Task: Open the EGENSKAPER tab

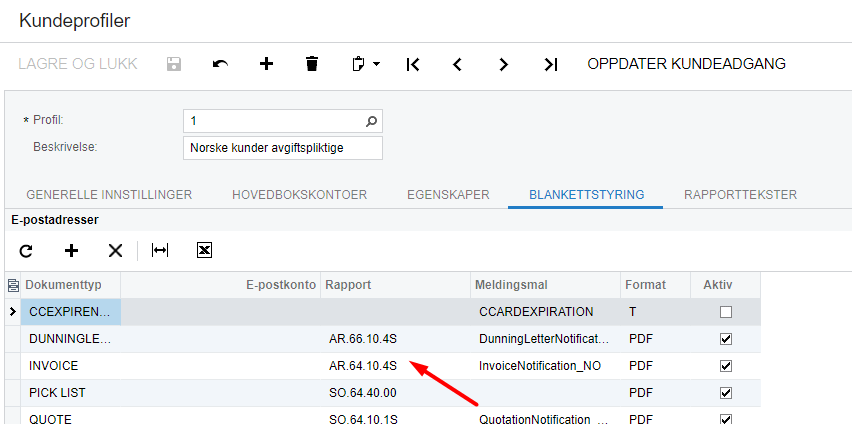Action: coord(448,195)
